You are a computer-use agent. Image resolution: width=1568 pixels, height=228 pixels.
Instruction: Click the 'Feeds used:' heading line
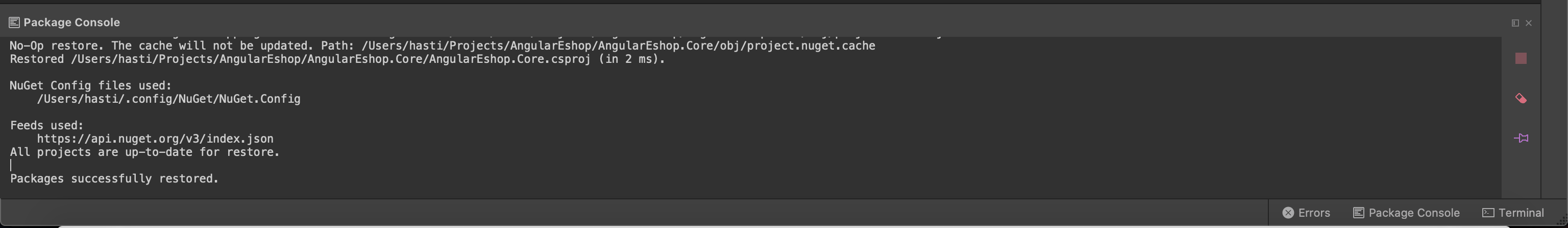coord(47,126)
